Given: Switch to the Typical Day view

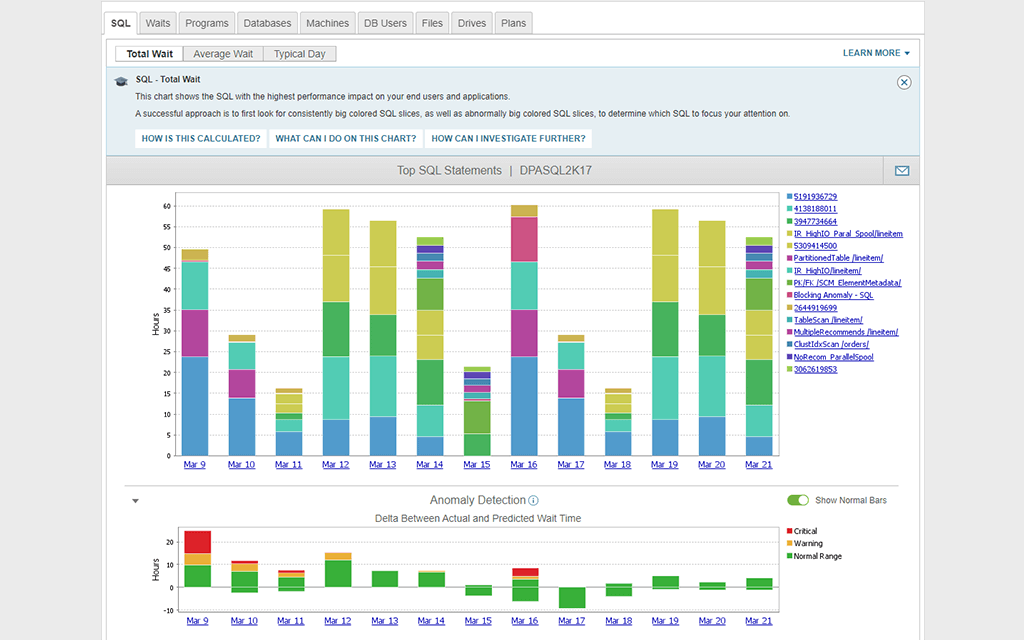Looking at the screenshot, I should coord(300,54).
